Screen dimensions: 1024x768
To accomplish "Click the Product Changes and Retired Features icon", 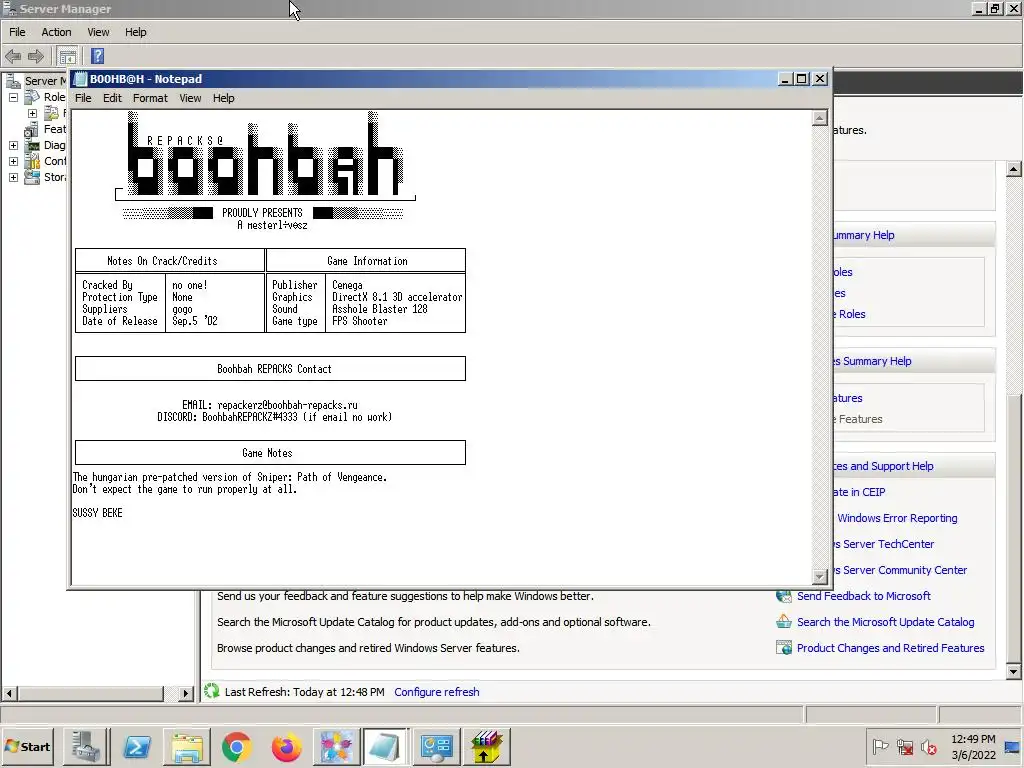I will point(783,648).
